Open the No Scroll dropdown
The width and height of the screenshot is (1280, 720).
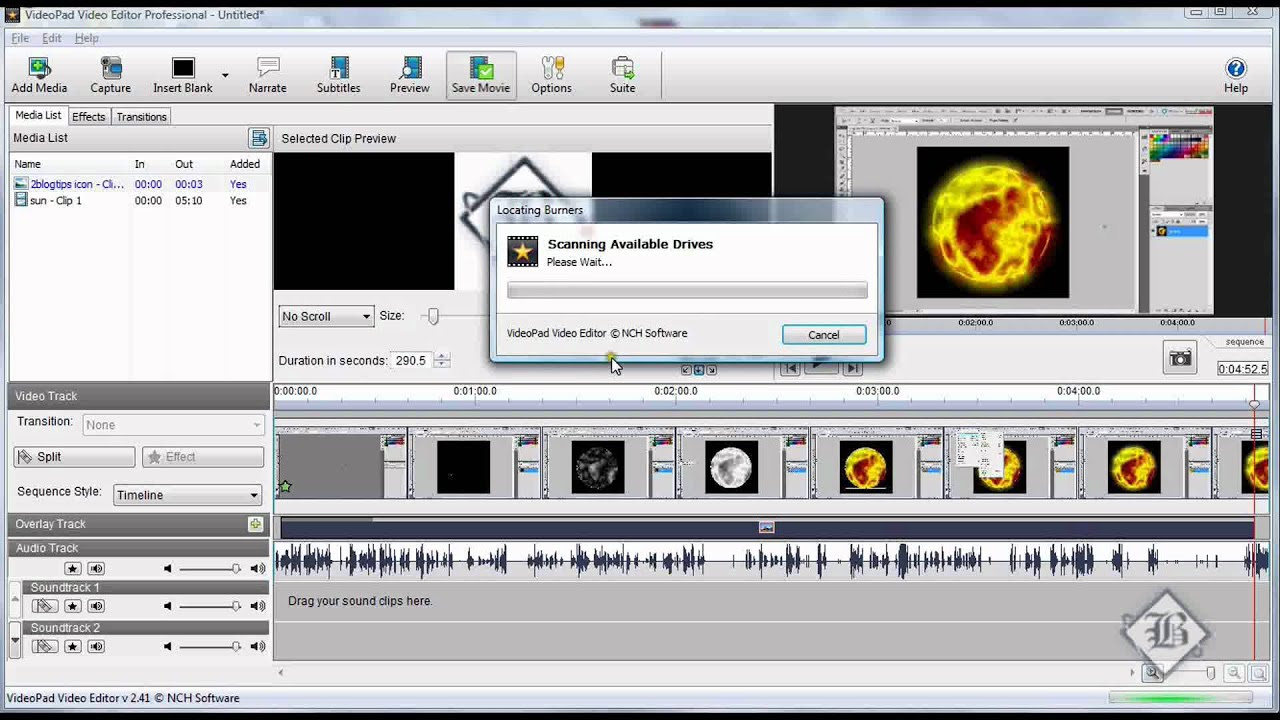pyautogui.click(x=326, y=316)
